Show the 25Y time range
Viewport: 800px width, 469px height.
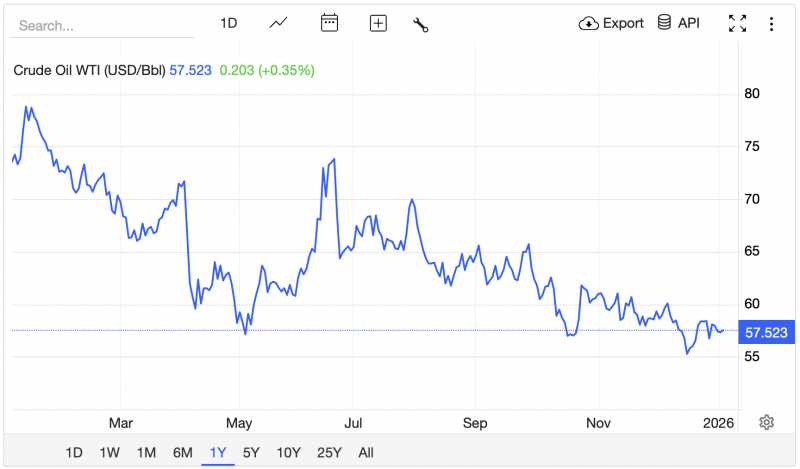(328, 452)
